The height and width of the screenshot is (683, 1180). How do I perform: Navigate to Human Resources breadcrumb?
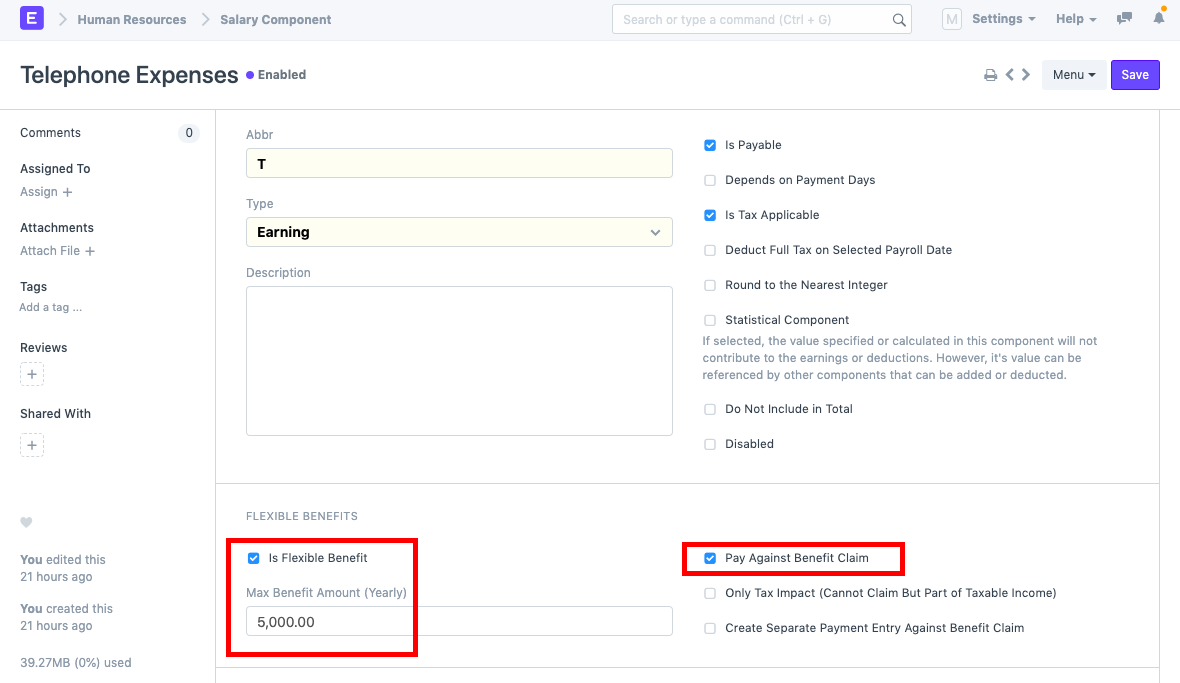click(131, 19)
